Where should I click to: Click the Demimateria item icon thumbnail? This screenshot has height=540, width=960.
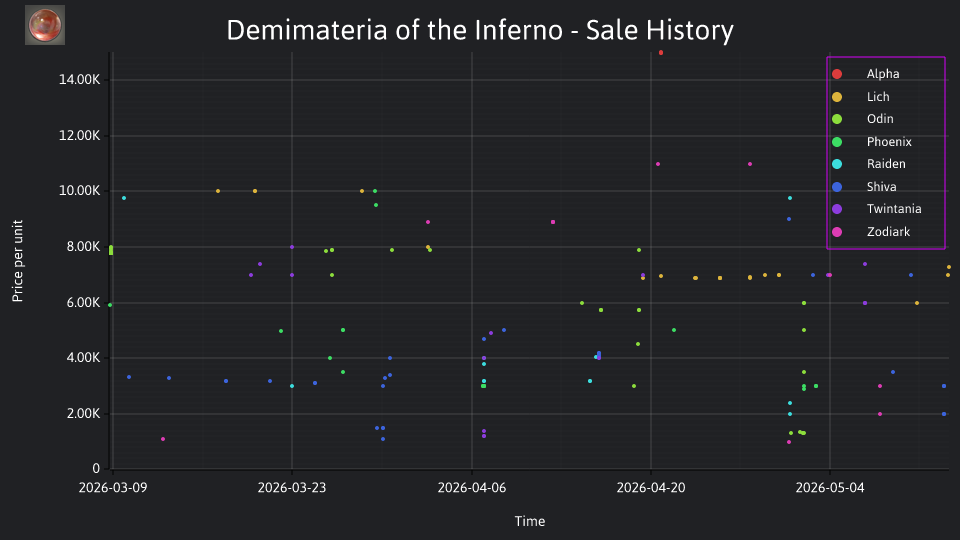[45, 25]
